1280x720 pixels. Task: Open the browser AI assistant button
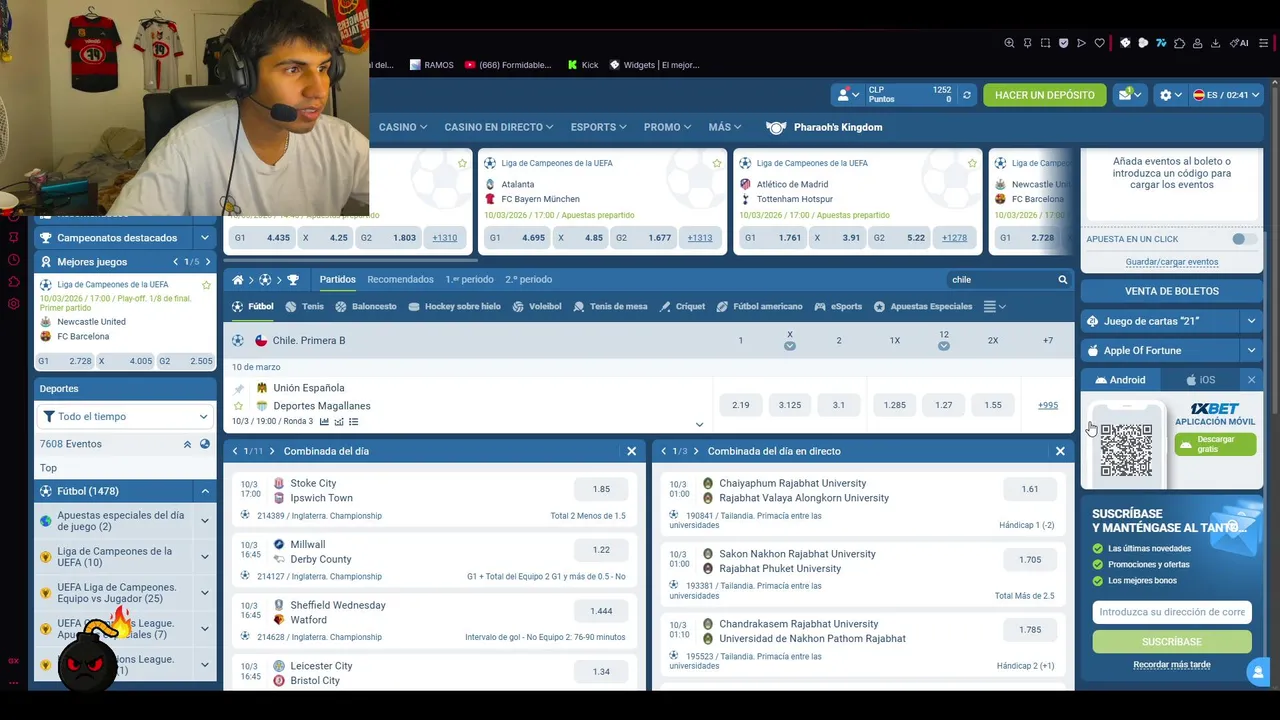point(1240,43)
